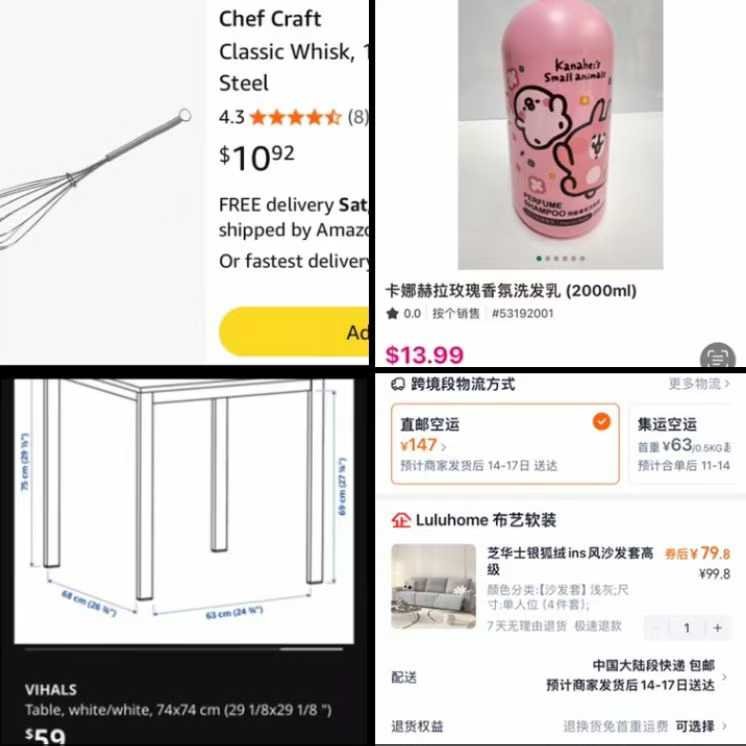The height and width of the screenshot is (746, 746).
Task: Expand the 配送 delivery details chevron
Action: [x=724, y=676]
